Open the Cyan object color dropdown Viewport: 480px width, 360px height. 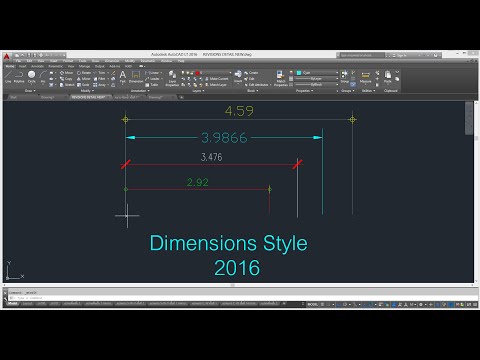point(317,73)
